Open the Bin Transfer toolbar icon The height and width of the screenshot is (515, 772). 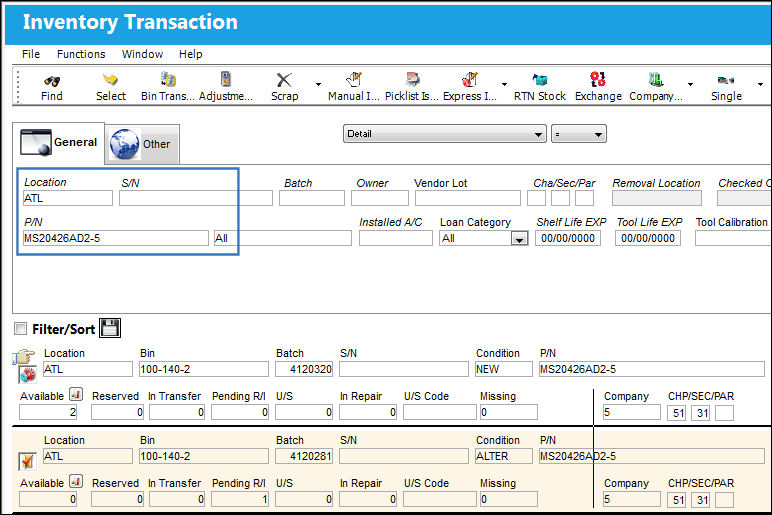pyautogui.click(x=168, y=79)
